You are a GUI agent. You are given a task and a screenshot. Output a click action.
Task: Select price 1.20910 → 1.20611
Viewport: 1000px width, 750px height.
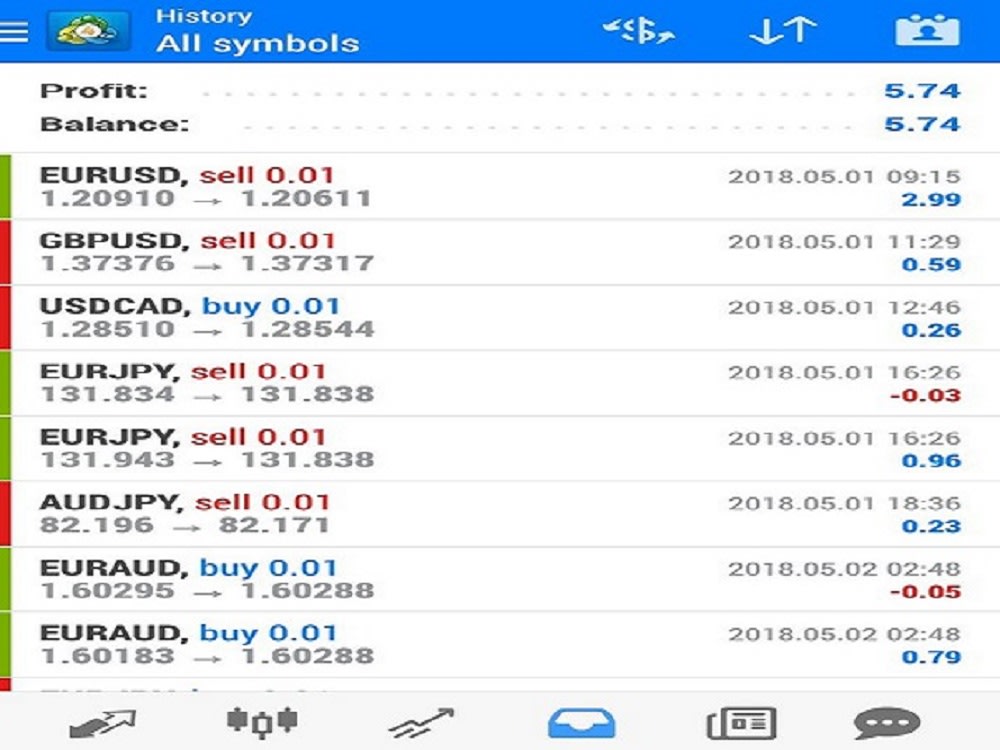206,198
